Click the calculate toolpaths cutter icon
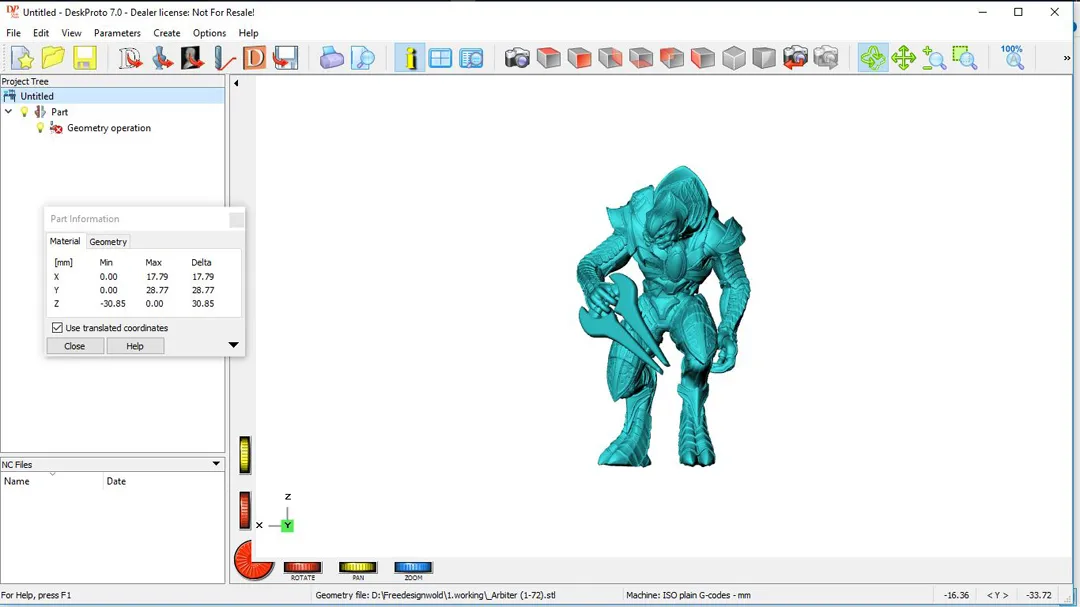 pyautogui.click(x=223, y=58)
